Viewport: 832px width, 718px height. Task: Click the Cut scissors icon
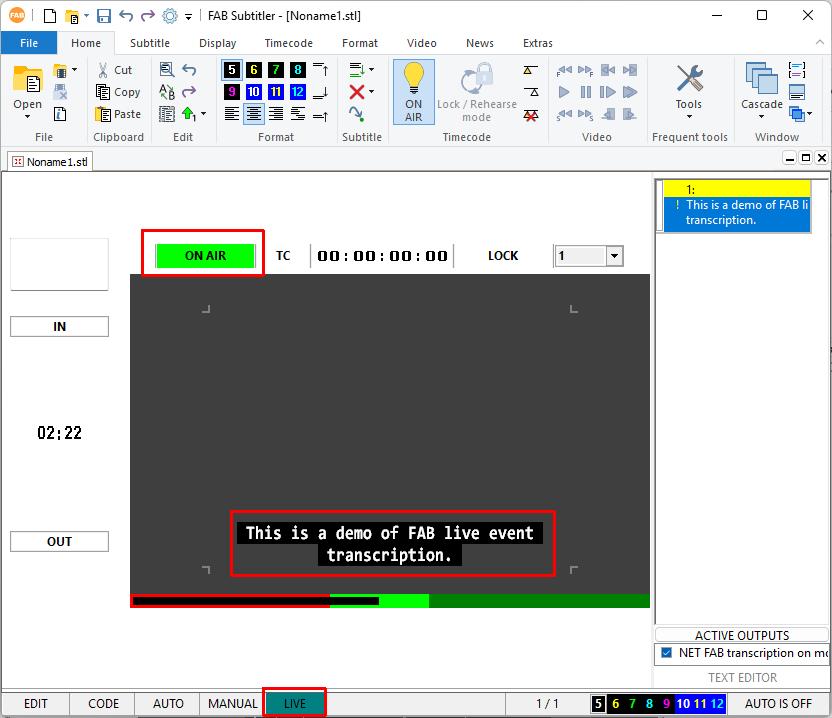pyautogui.click(x=103, y=70)
